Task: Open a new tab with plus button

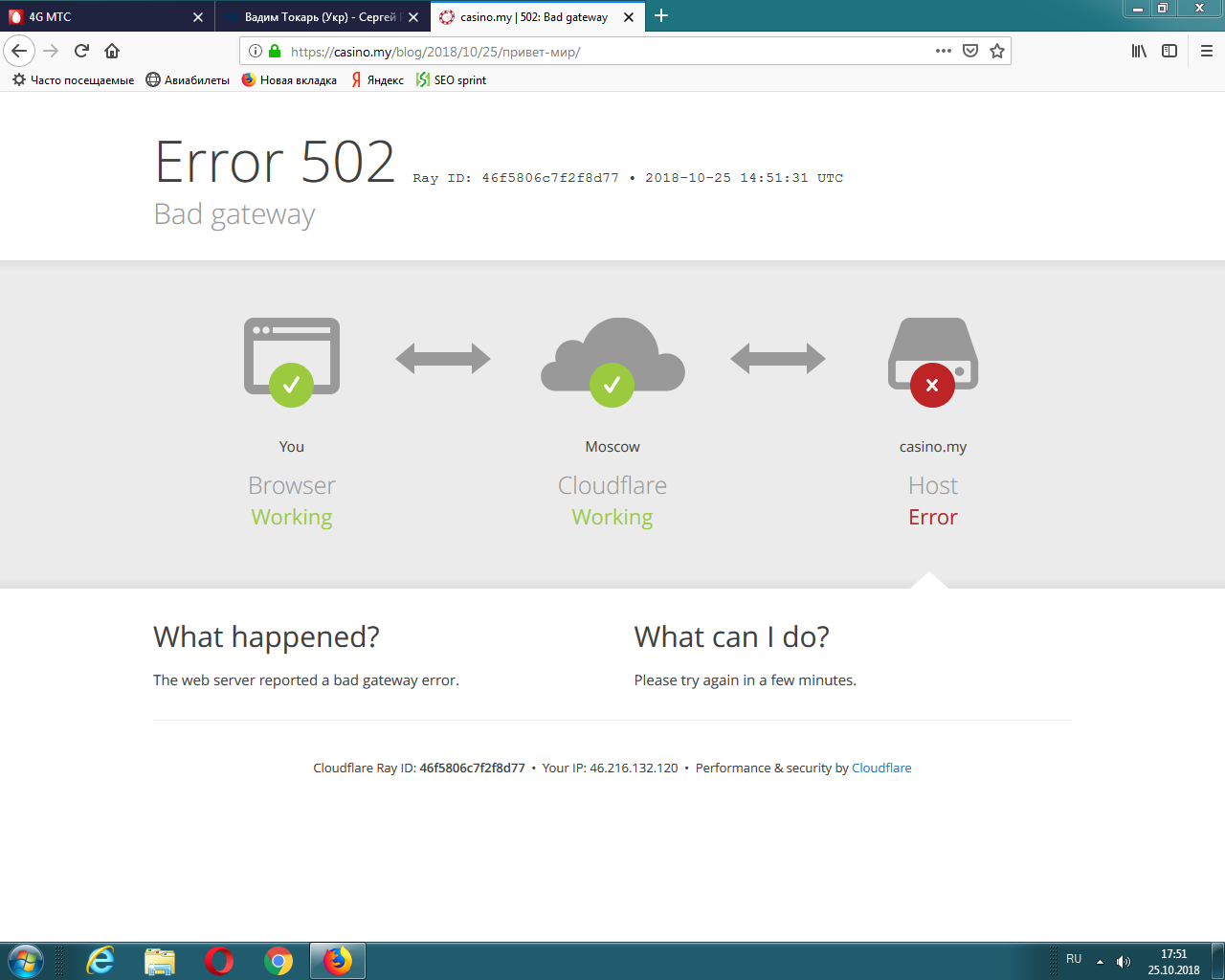Action: (661, 15)
